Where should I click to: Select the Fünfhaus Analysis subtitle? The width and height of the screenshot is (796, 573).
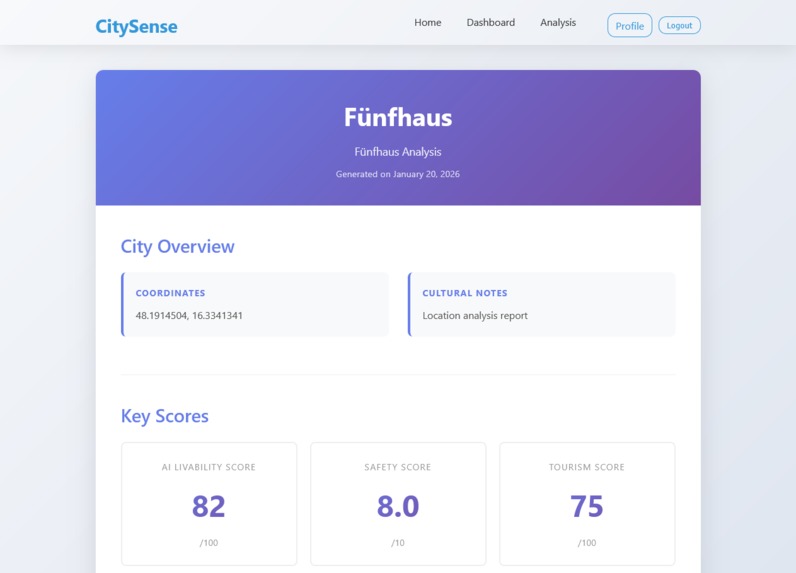coord(398,152)
